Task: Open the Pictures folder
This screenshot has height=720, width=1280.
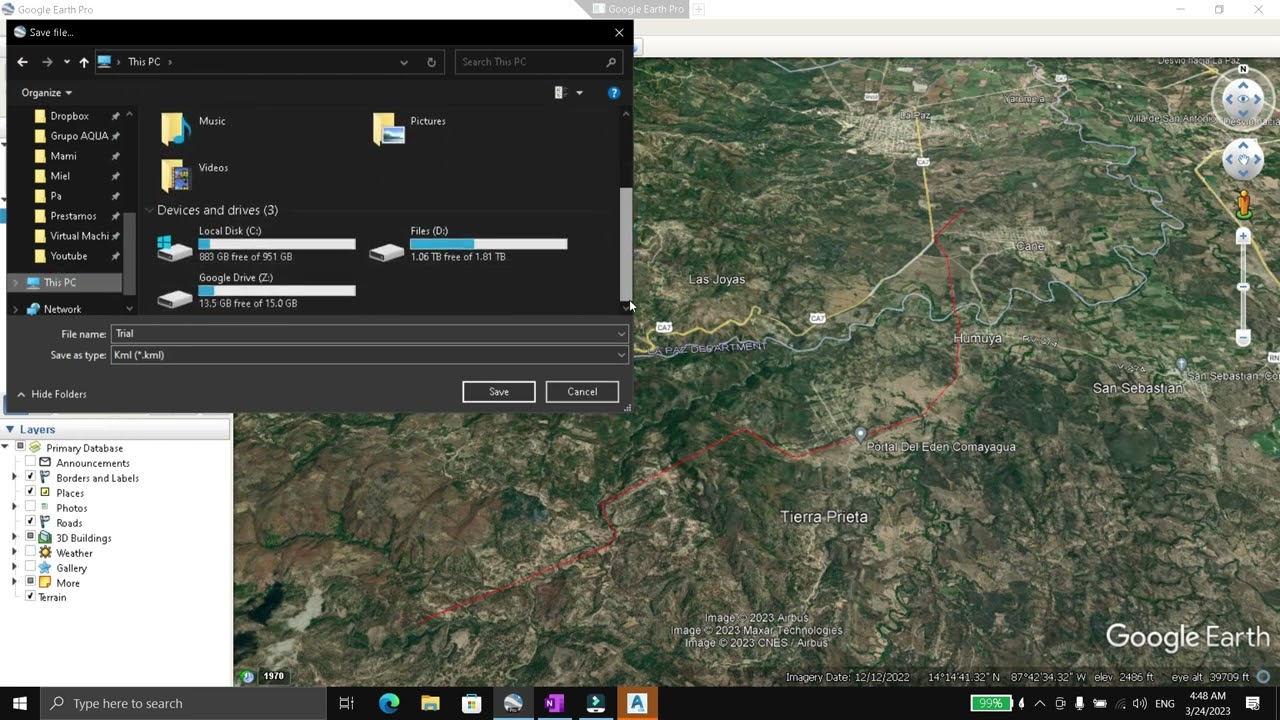Action: click(409, 127)
